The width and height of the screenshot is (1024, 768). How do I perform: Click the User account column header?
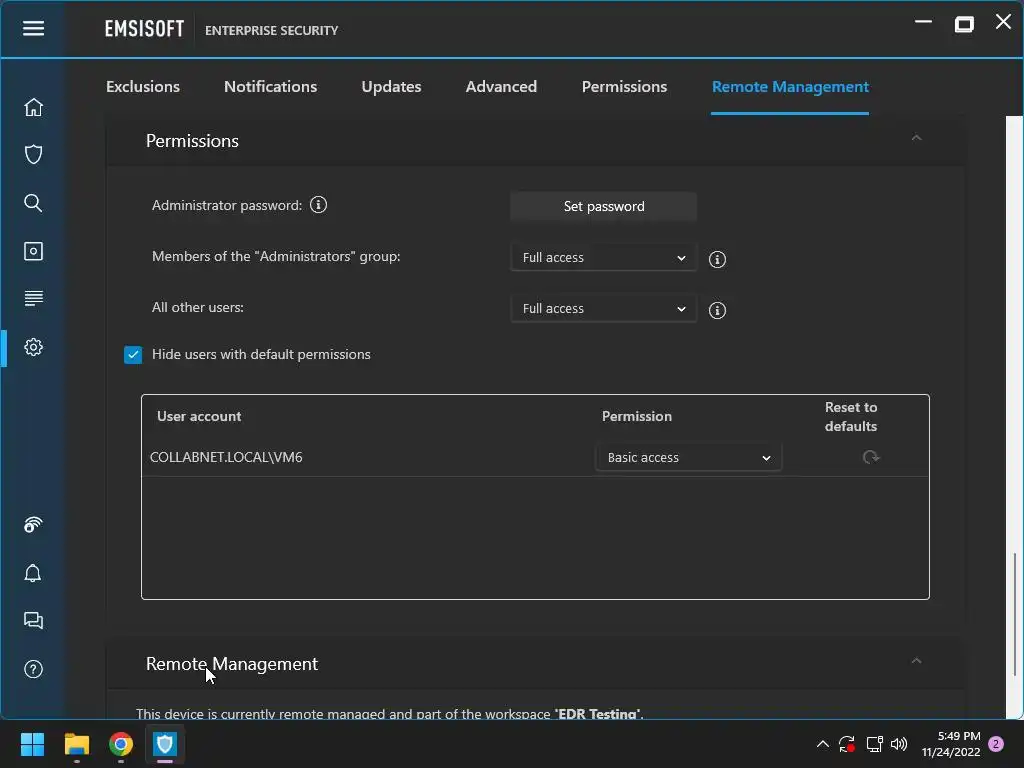199,416
